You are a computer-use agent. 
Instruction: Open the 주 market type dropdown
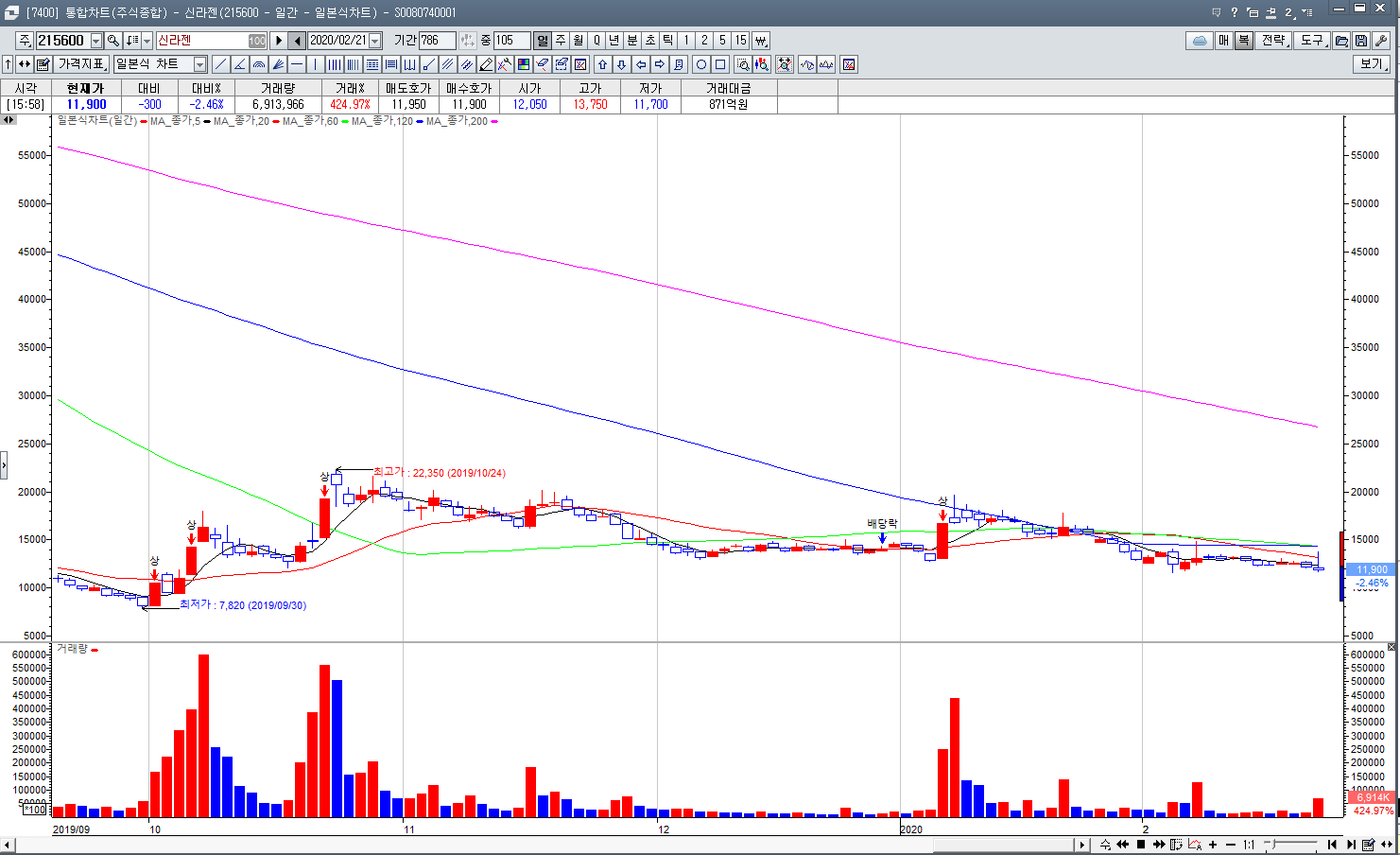[x=25, y=41]
